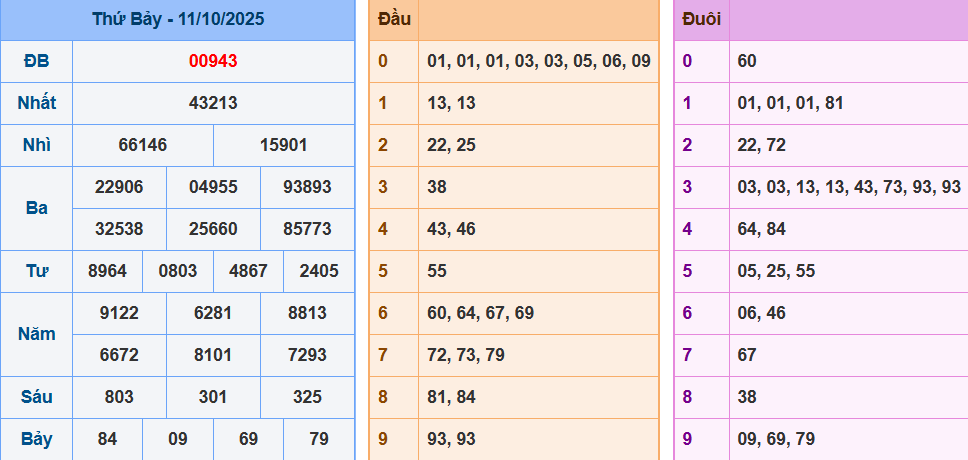This screenshot has height=460, width=968.
Task: Select fourth prize number 8964
Action: click(107, 271)
